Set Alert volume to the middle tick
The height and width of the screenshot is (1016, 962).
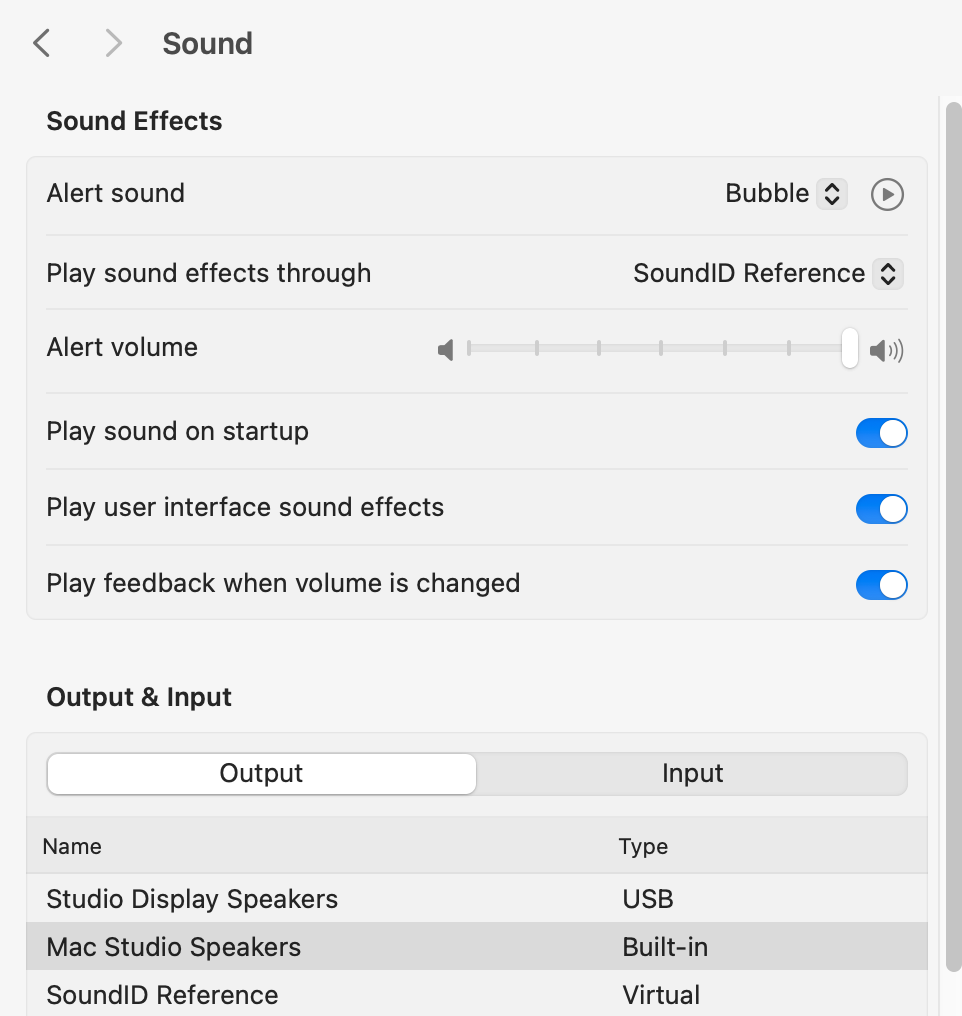point(661,348)
